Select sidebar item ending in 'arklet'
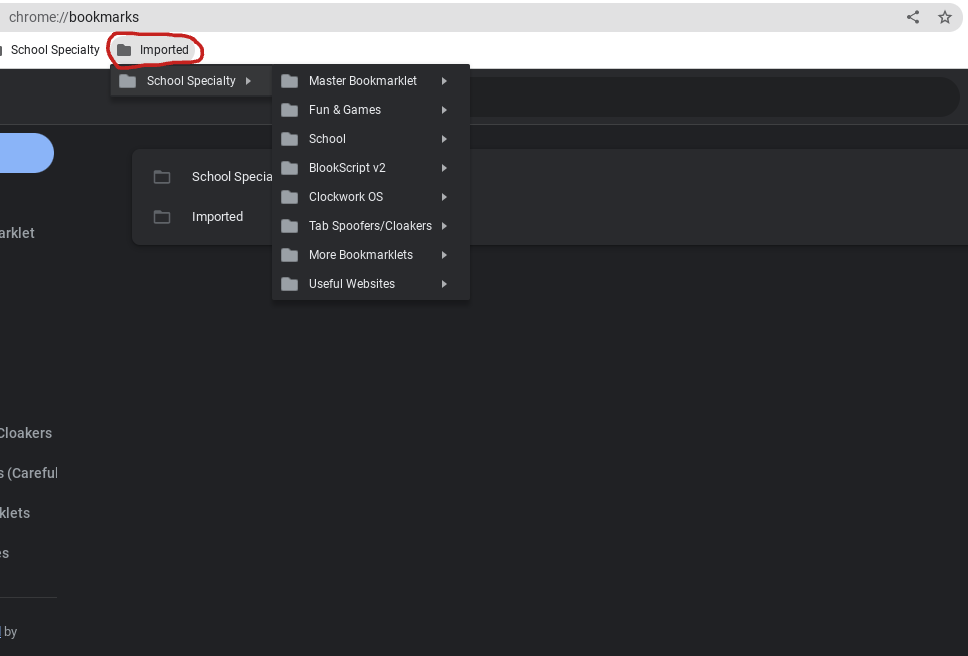 pos(17,233)
